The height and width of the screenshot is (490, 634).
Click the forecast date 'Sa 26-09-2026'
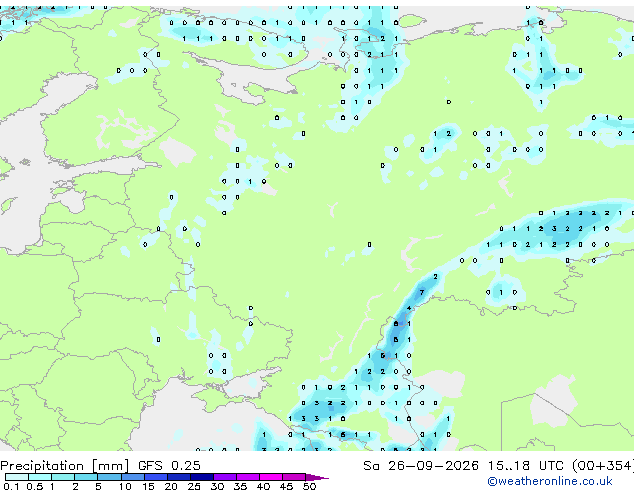[x=421, y=466]
